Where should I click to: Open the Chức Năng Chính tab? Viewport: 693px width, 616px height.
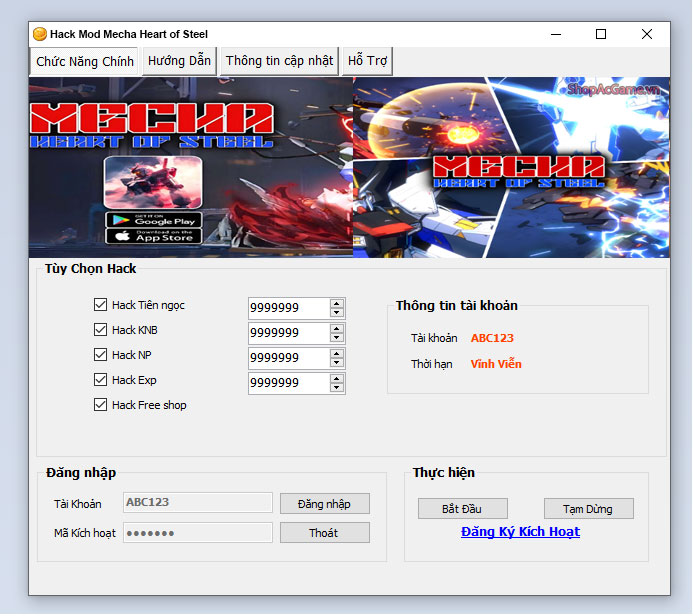point(85,61)
